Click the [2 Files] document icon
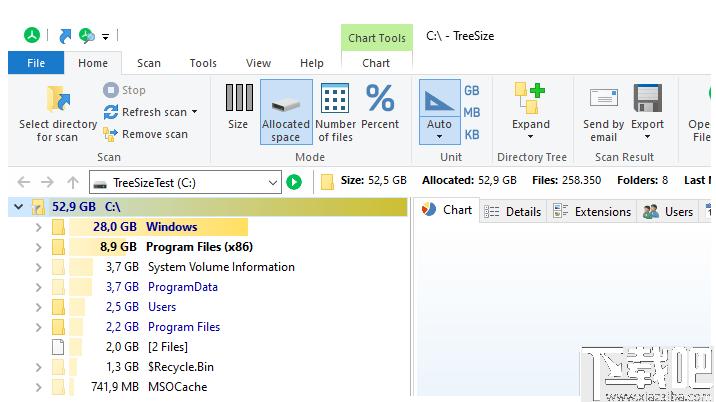Screen dimensions: 716x402 coord(58,347)
